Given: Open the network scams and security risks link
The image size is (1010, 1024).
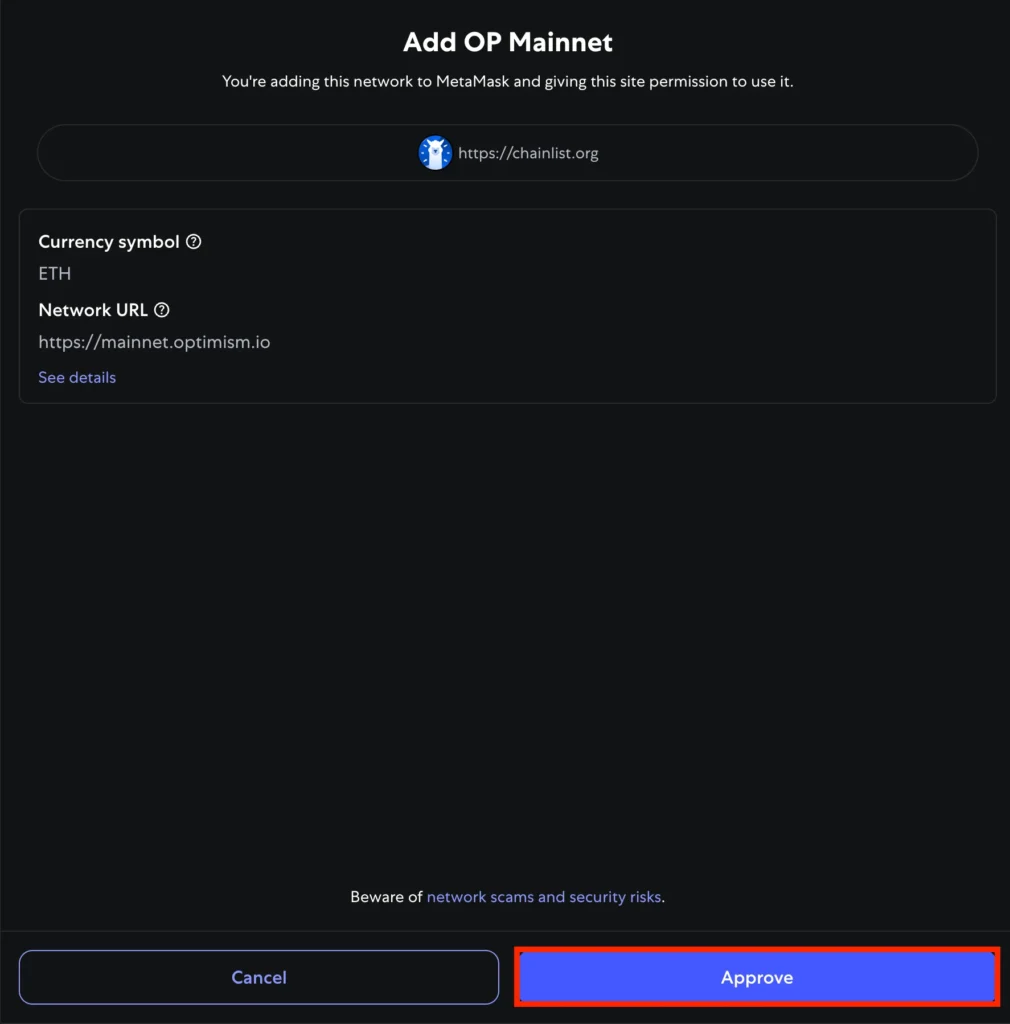Looking at the screenshot, I should pos(544,897).
